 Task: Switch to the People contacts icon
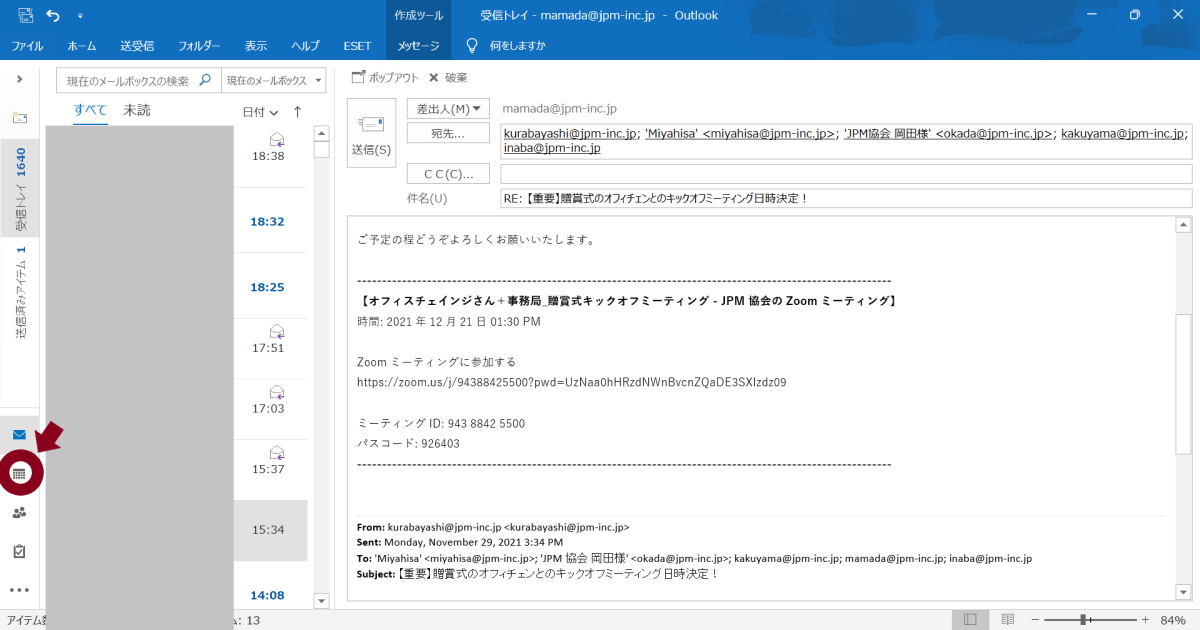coord(19,513)
